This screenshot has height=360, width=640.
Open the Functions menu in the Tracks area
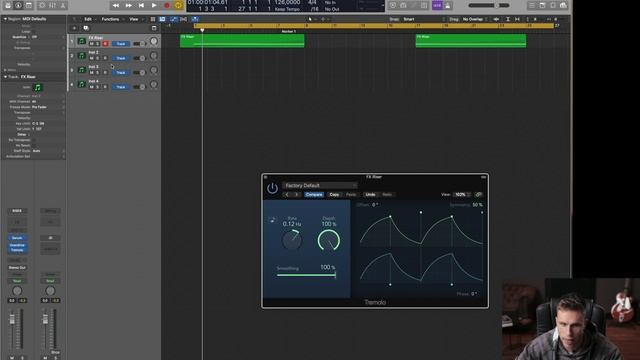click(110, 19)
